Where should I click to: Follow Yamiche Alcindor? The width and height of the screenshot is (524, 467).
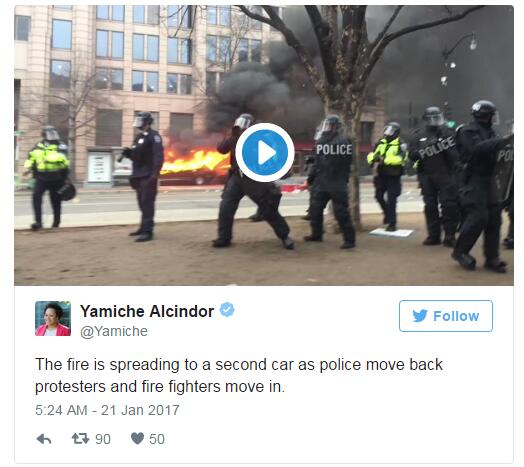(x=446, y=316)
